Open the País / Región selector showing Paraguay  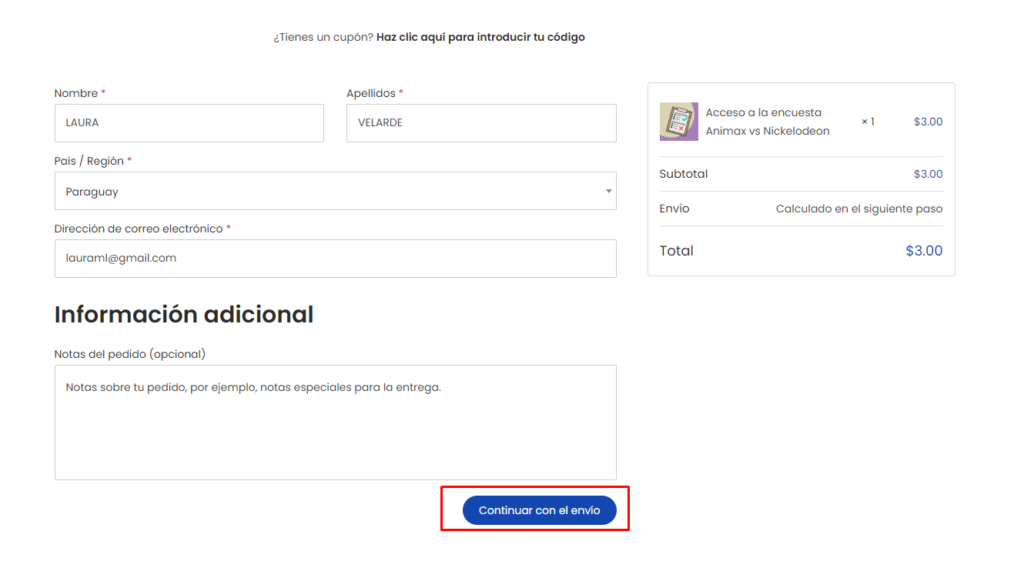(334, 191)
